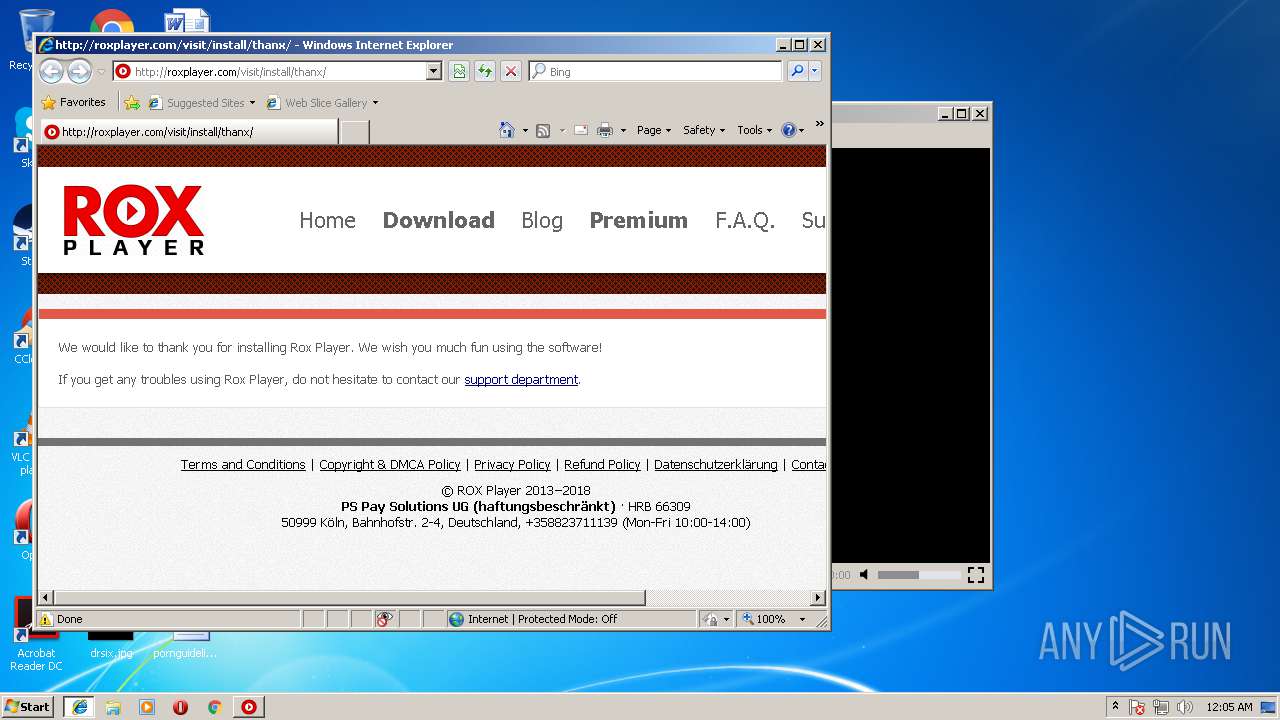Click the scroll left arrow in IE
The width and height of the screenshot is (1280, 720).
point(45,597)
